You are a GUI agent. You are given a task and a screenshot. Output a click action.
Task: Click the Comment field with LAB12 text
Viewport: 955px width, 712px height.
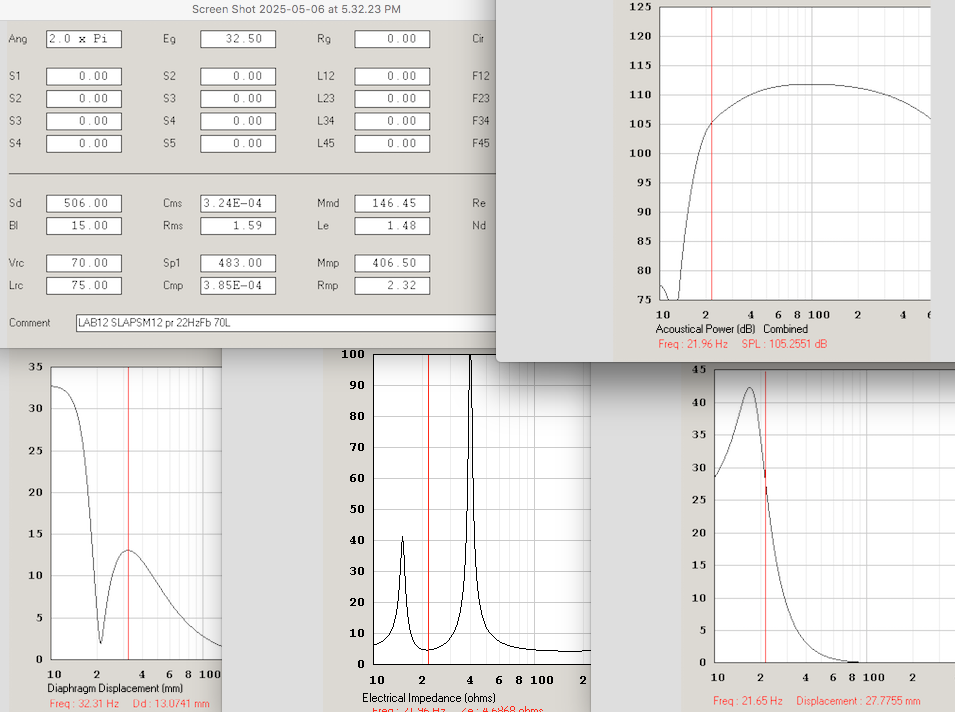click(286, 323)
